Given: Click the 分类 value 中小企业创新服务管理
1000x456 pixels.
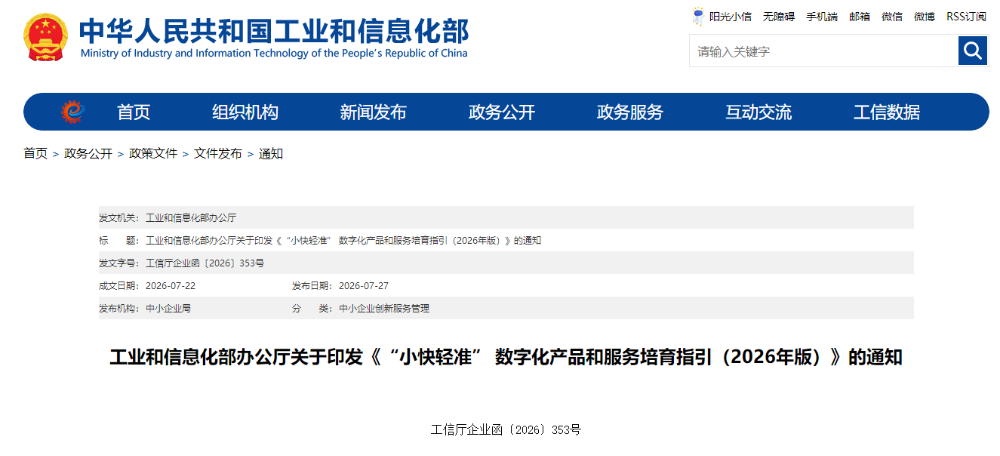Looking at the screenshot, I should coord(384,308).
